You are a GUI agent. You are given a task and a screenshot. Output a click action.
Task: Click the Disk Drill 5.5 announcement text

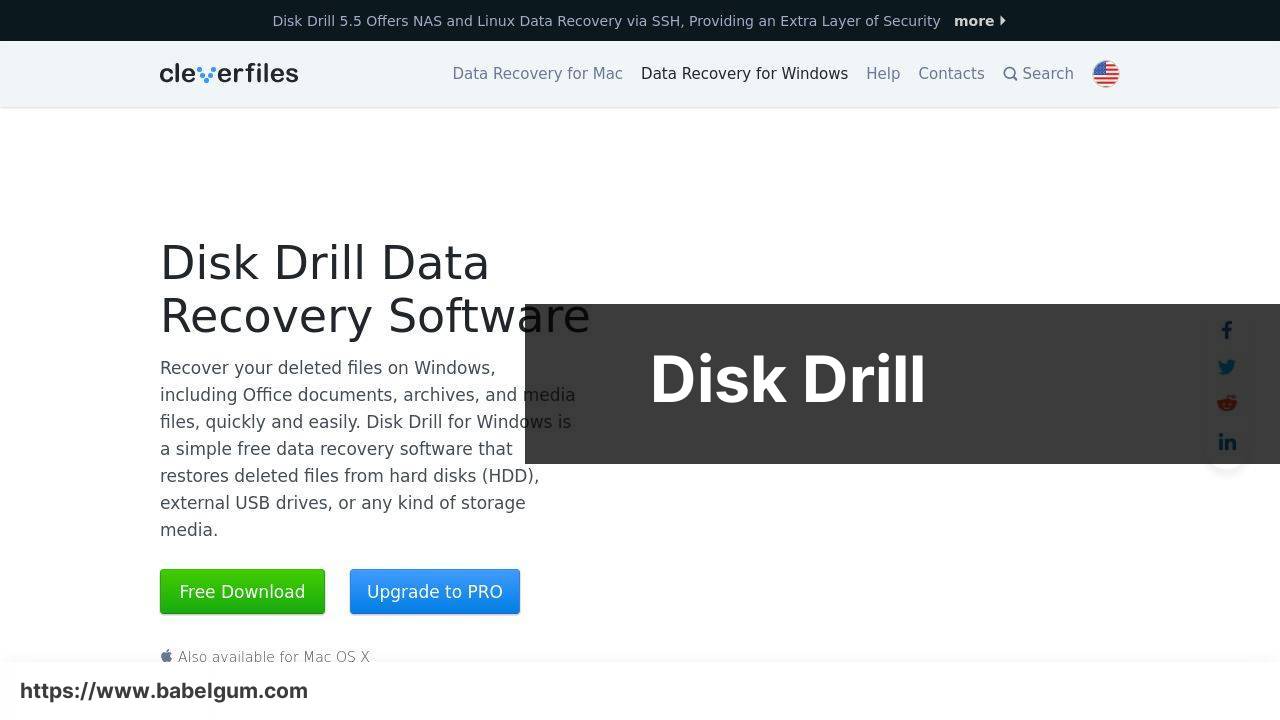point(606,21)
